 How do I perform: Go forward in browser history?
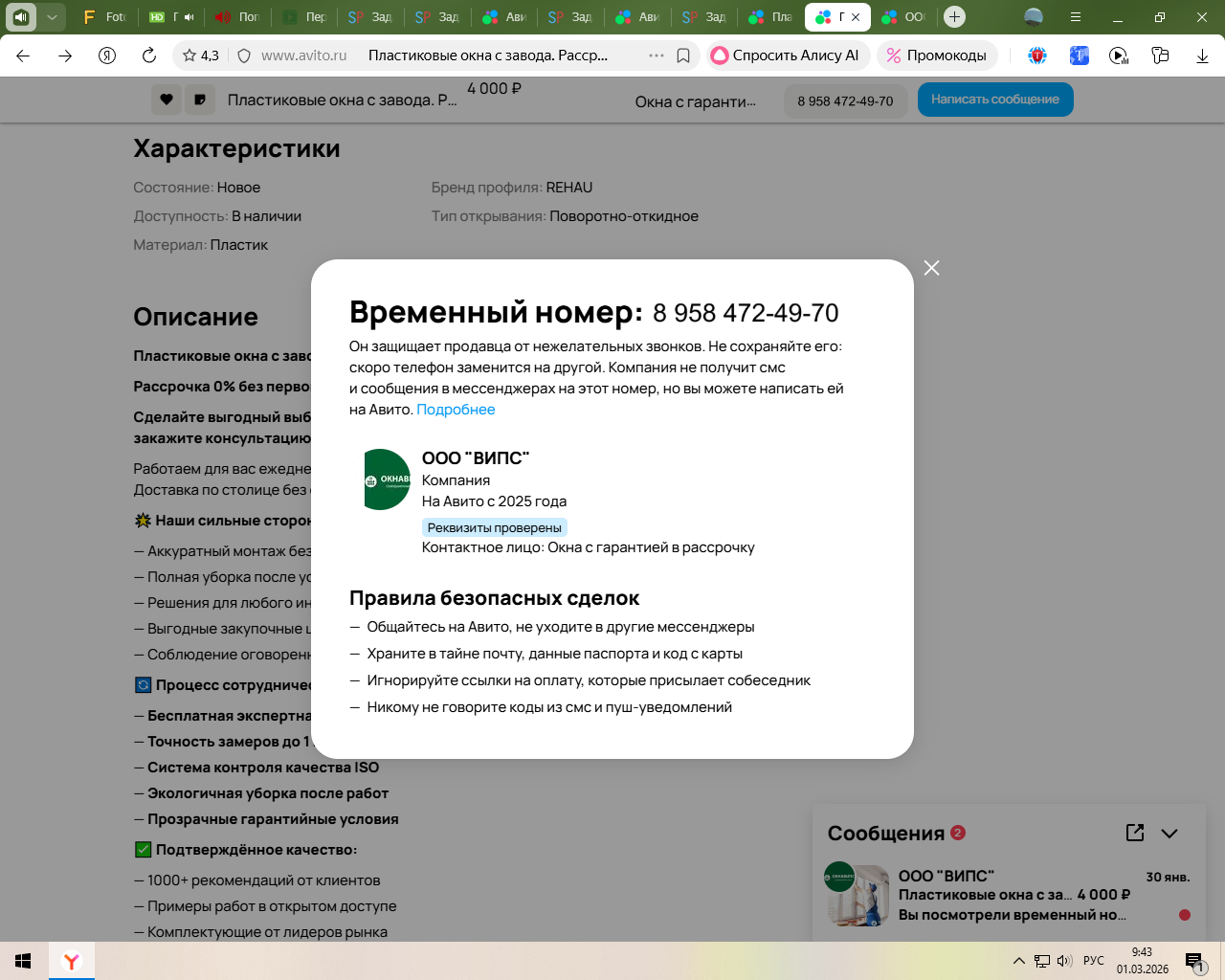click(65, 56)
